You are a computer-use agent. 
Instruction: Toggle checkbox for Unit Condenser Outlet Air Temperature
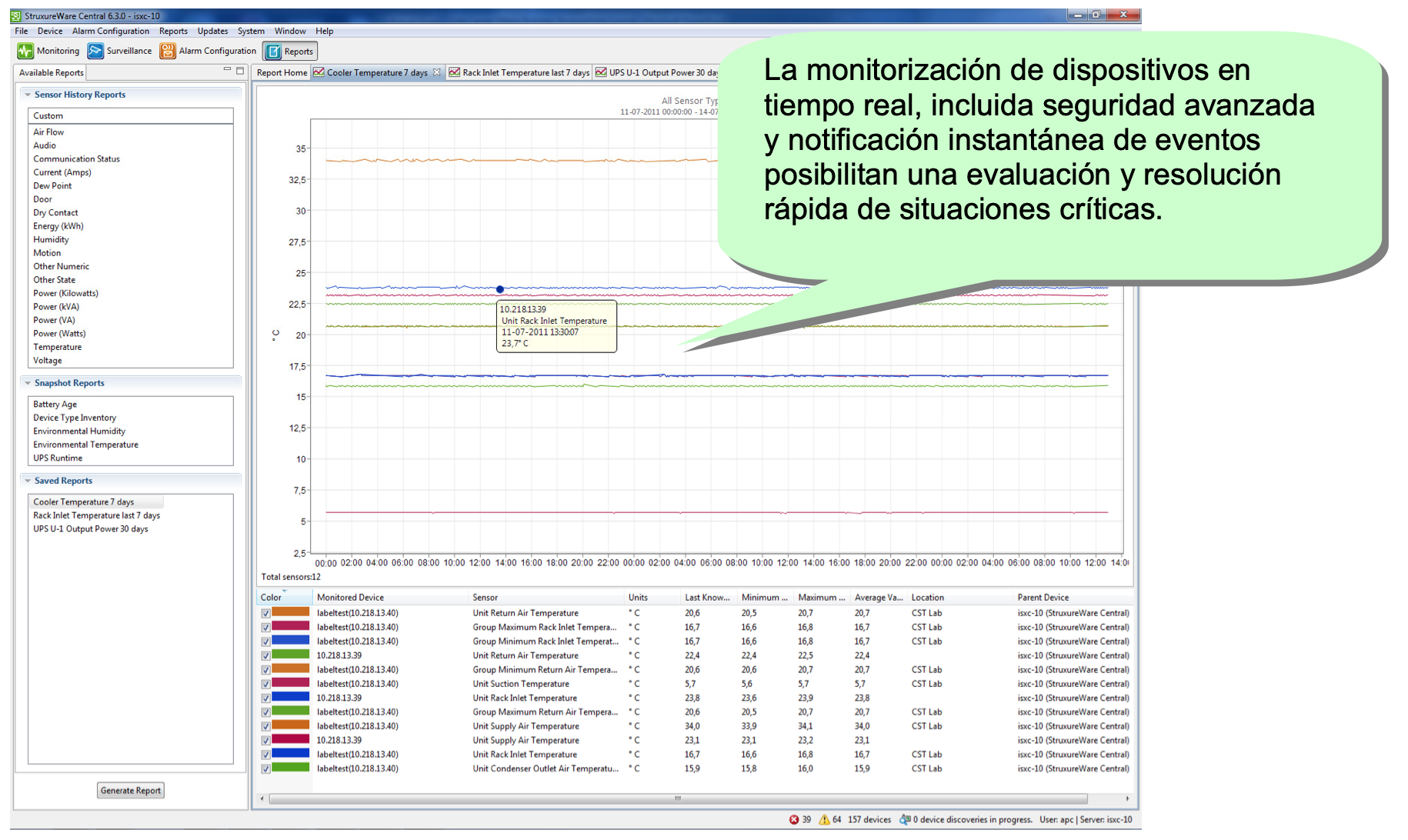(x=265, y=769)
